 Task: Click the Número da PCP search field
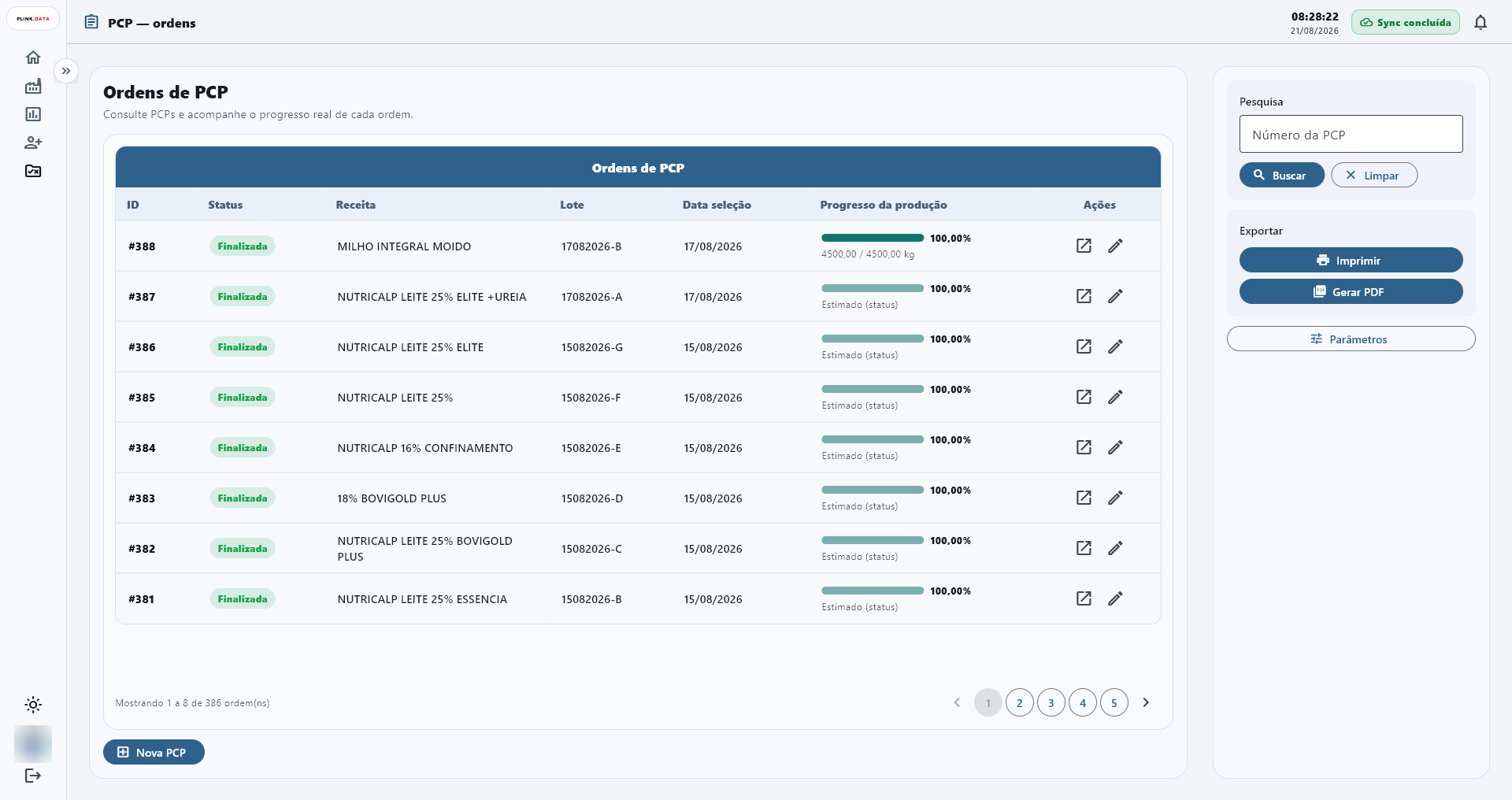1351,134
